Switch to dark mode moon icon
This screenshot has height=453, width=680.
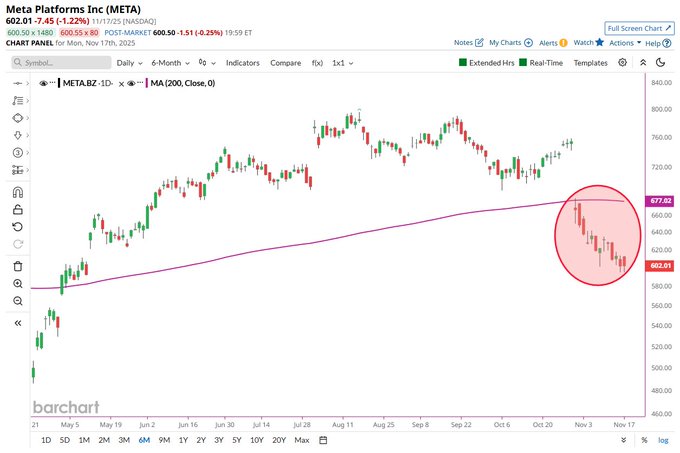[x=660, y=62]
